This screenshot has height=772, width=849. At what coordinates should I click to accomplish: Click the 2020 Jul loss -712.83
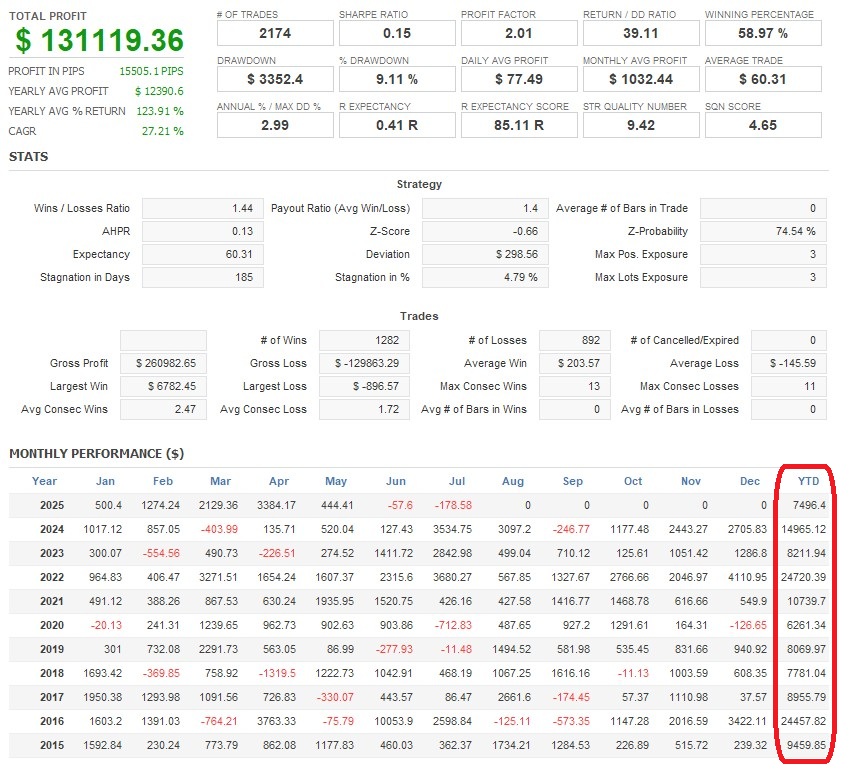pyautogui.click(x=454, y=625)
